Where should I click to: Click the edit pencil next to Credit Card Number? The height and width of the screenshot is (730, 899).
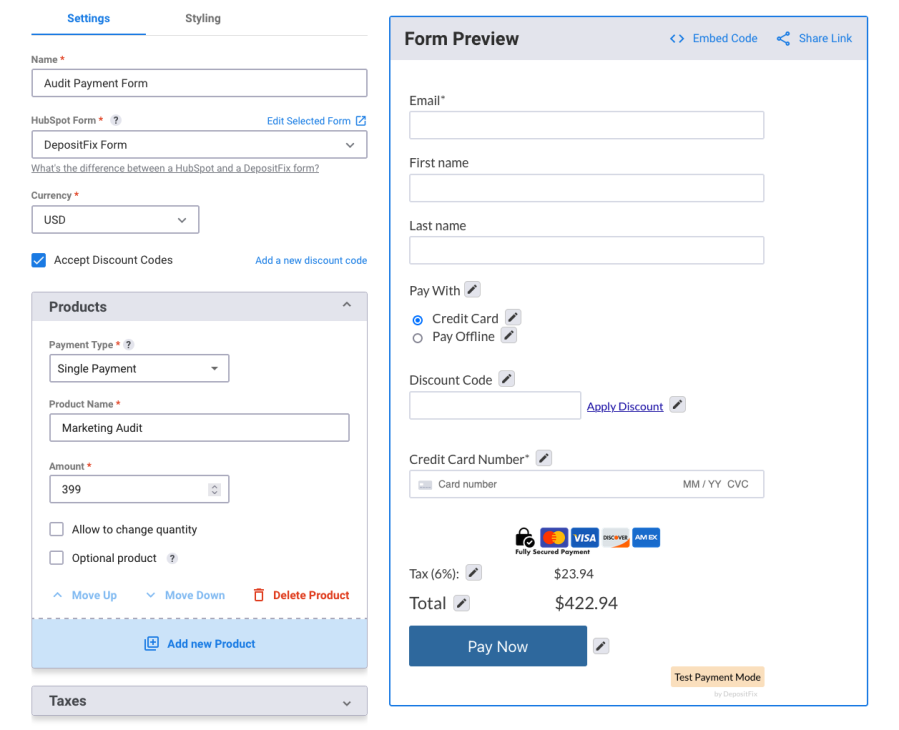543,457
